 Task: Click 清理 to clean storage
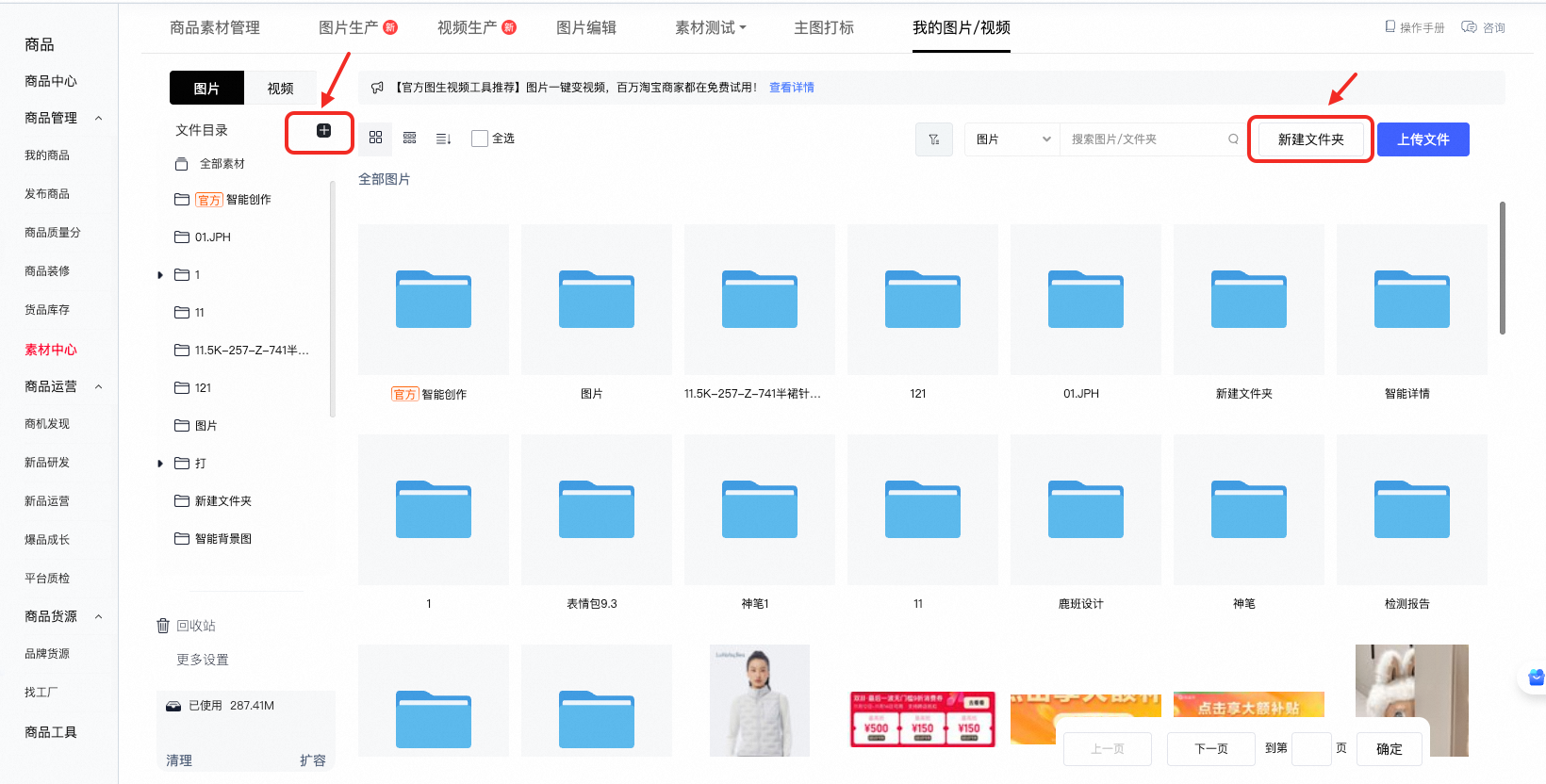[x=179, y=760]
